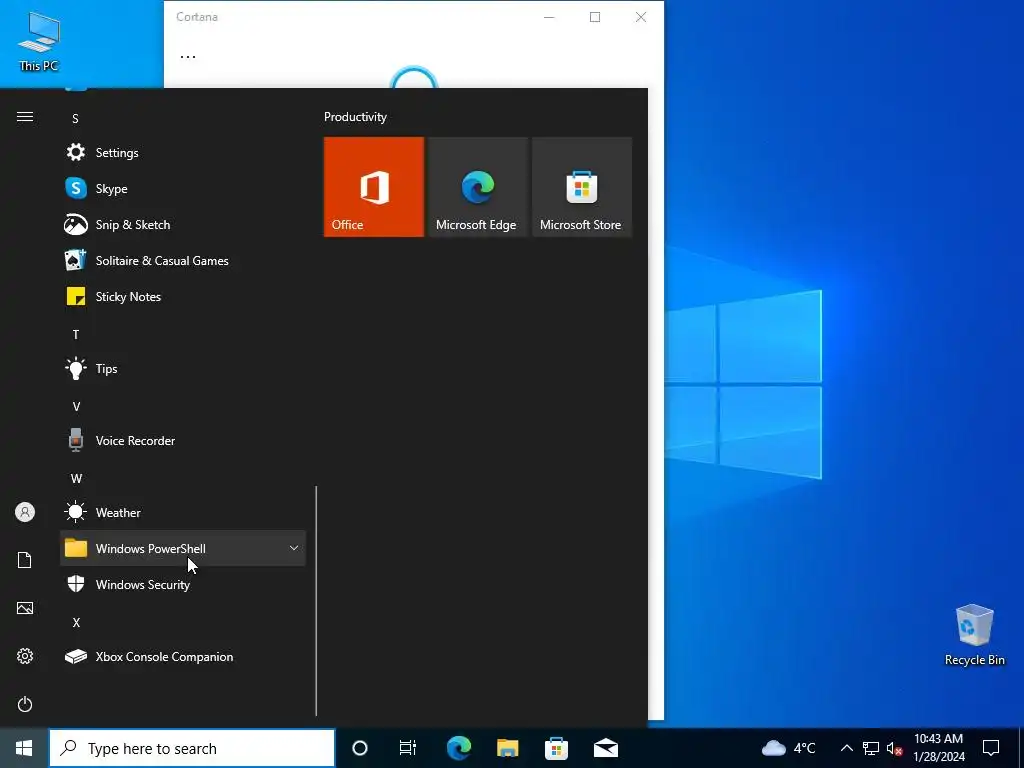The width and height of the screenshot is (1024, 768).
Task: Open Settings gear in Start sidebar
Action: click(x=25, y=656)
